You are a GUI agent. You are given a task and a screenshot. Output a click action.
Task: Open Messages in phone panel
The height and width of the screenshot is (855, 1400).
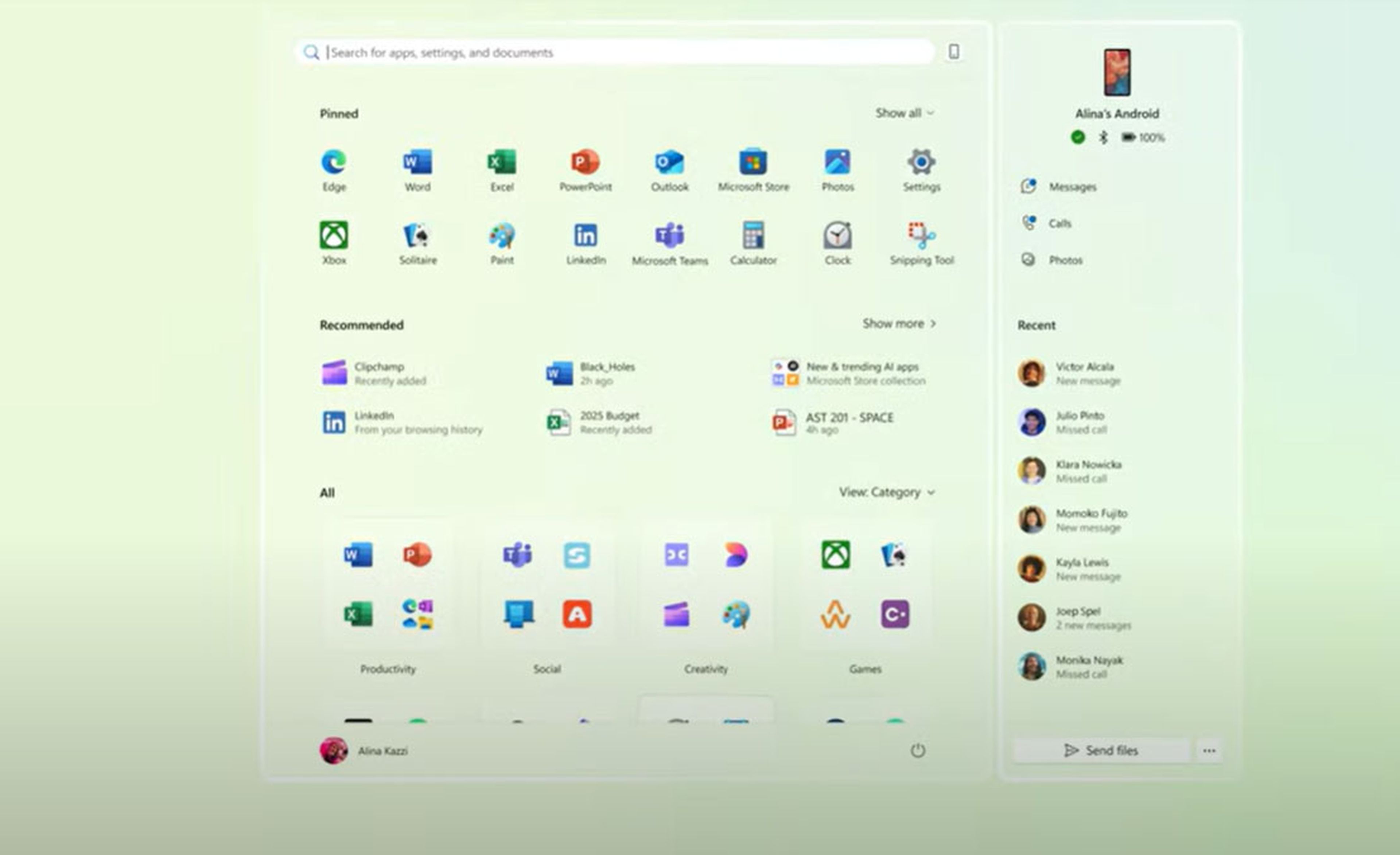tap(1058, 186)
